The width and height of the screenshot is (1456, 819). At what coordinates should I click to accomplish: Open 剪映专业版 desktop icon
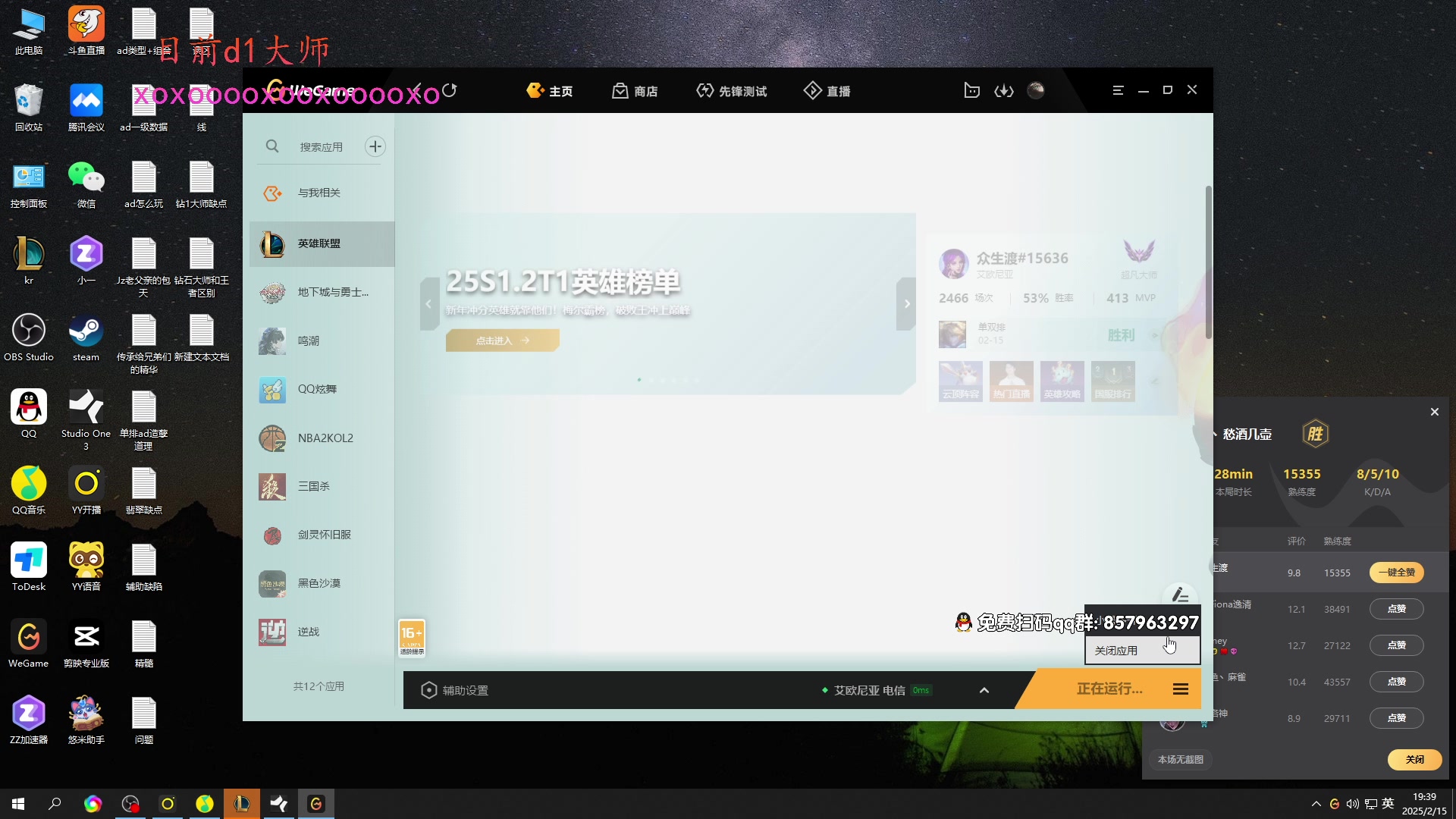[86, 644]
